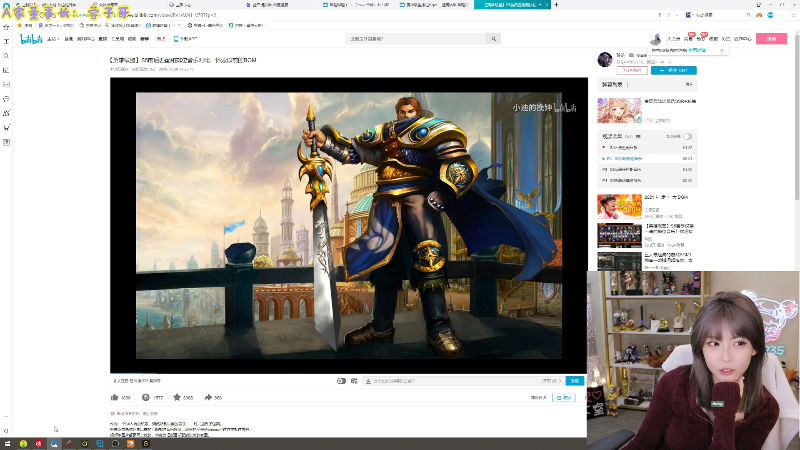Open '2021' recommended video title
Screen dimensions: 800x450
point(666,197)
